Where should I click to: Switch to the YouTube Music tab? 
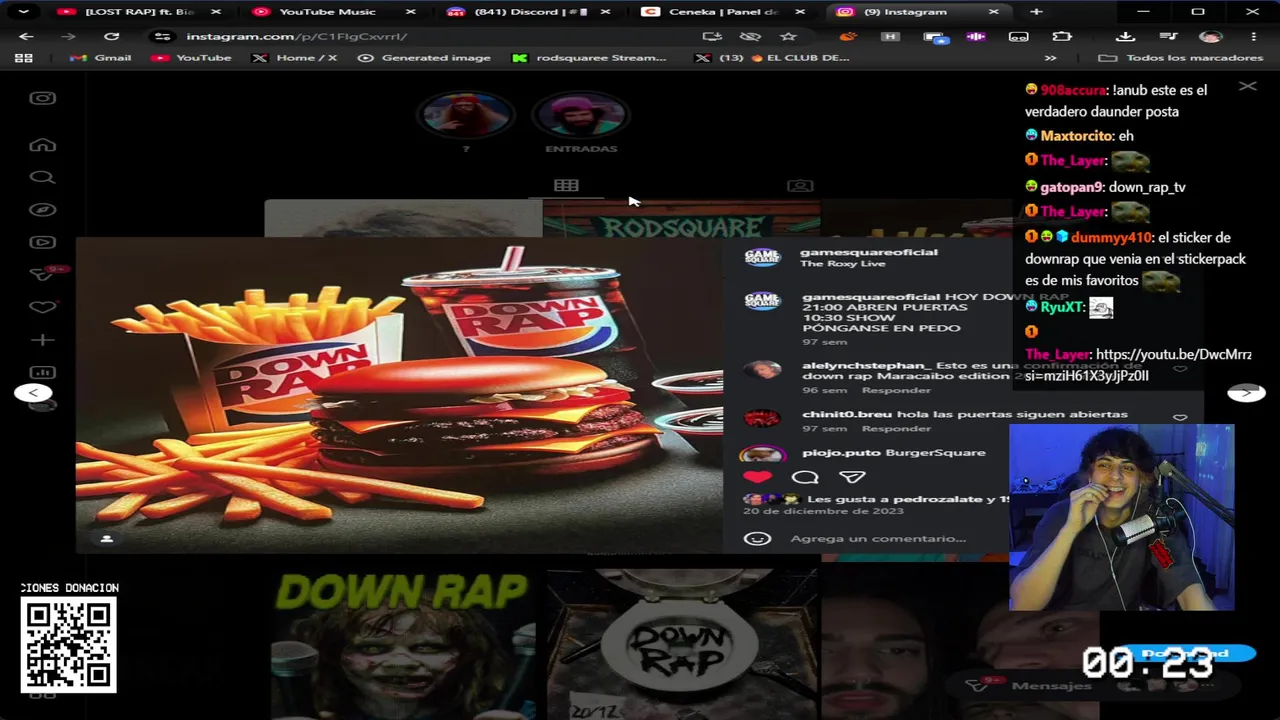[x=328, y=12]
